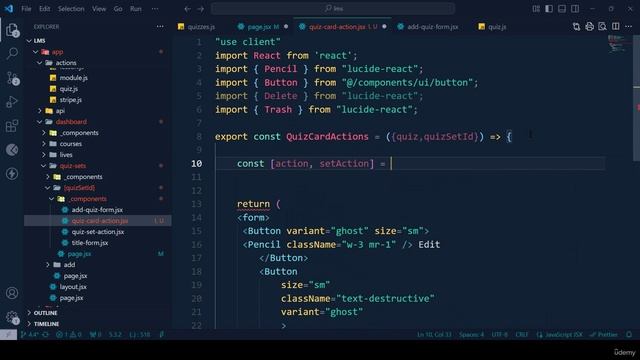Open the File menu
Viewport: 640px width, 360px height.
pyautogui.click(x=26, y=9)
